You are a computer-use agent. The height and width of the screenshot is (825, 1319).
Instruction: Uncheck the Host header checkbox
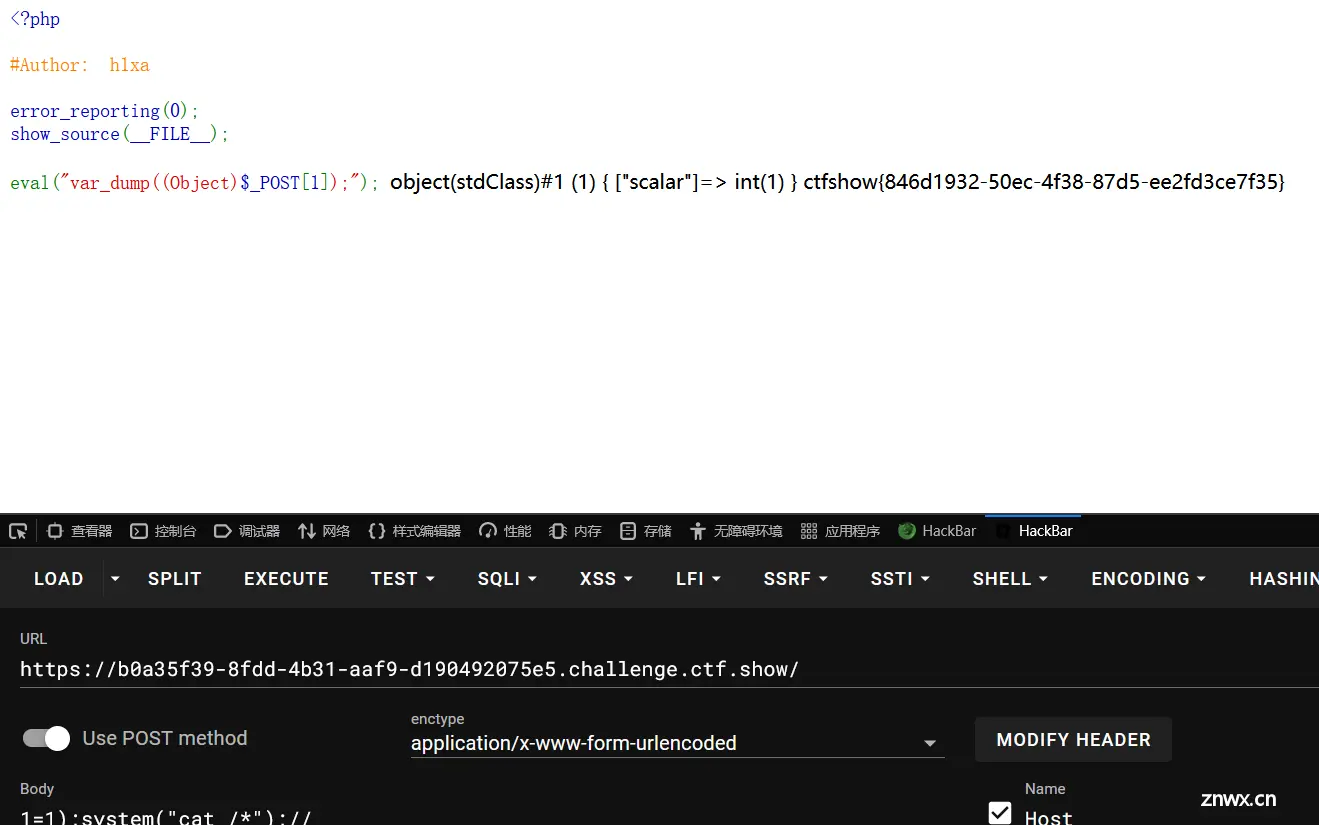point(1000,812)
